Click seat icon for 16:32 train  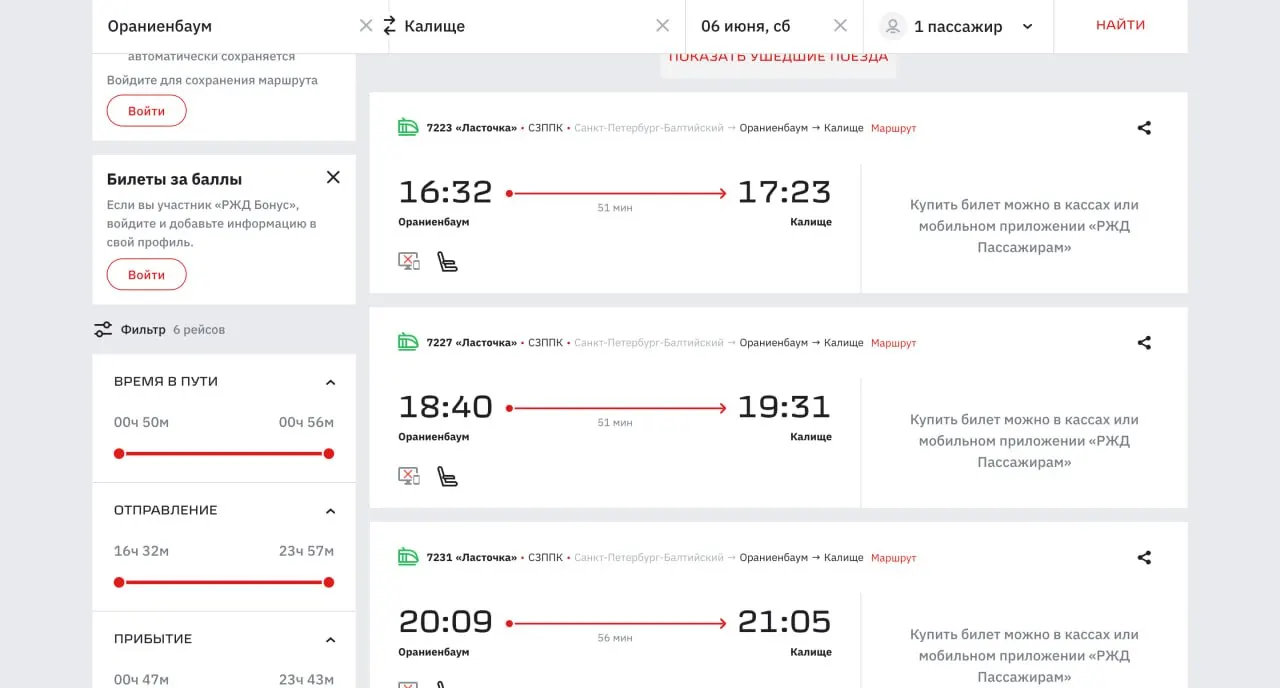(x=447, y=262)
